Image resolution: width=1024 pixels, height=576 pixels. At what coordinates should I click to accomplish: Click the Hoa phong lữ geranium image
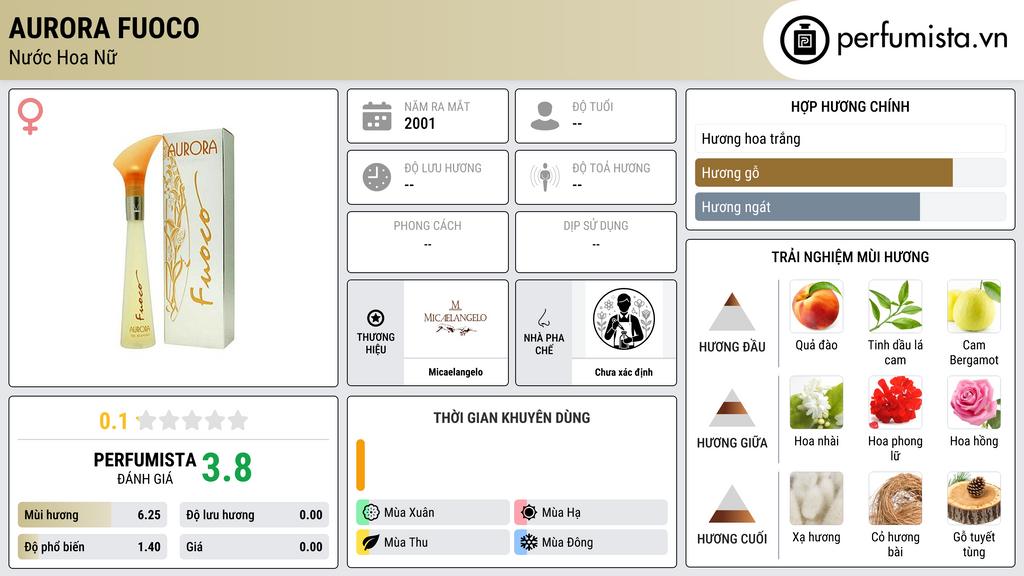coord(895,402)
